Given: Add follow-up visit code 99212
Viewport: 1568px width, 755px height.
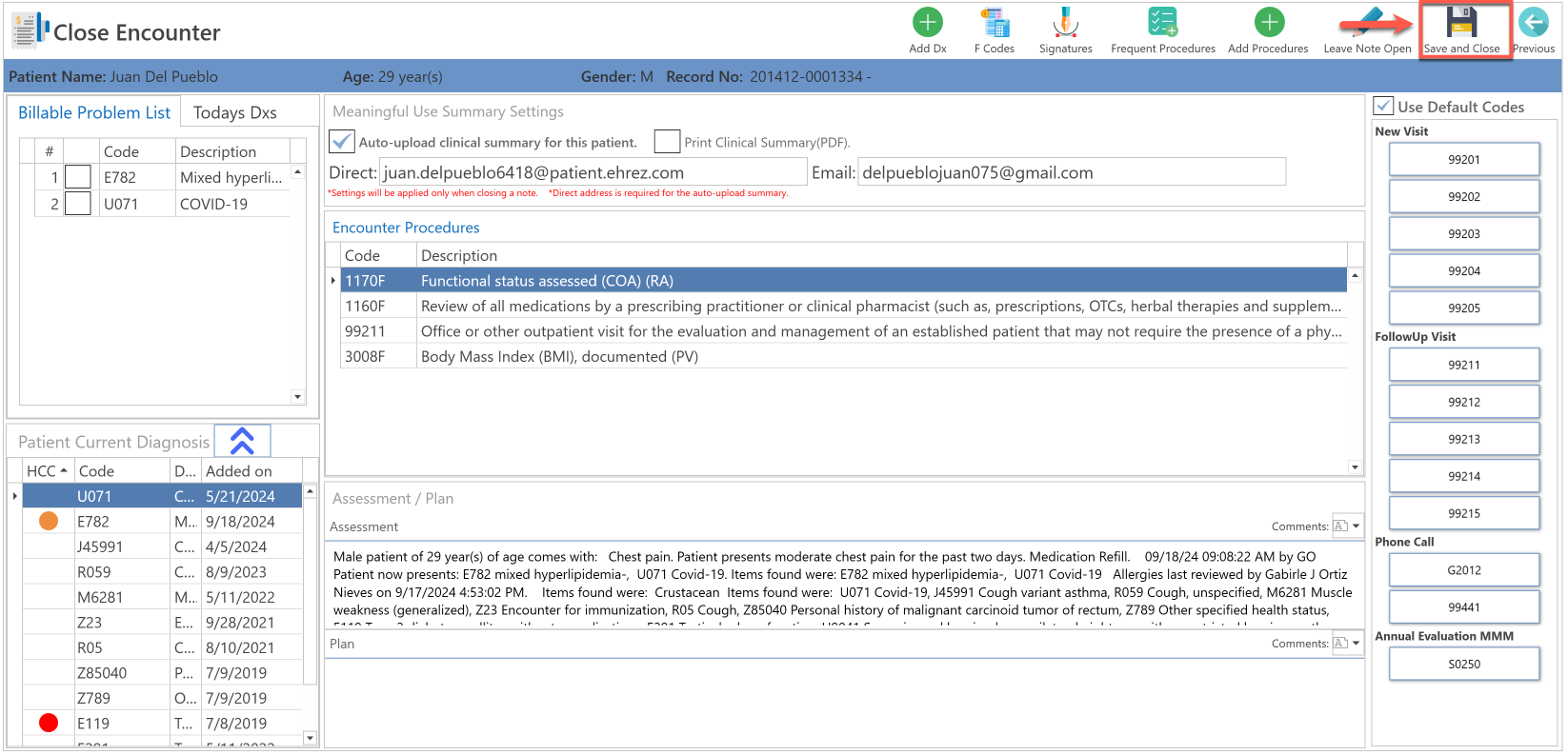Looking at the screenshot, I should tap(1463, 402).
